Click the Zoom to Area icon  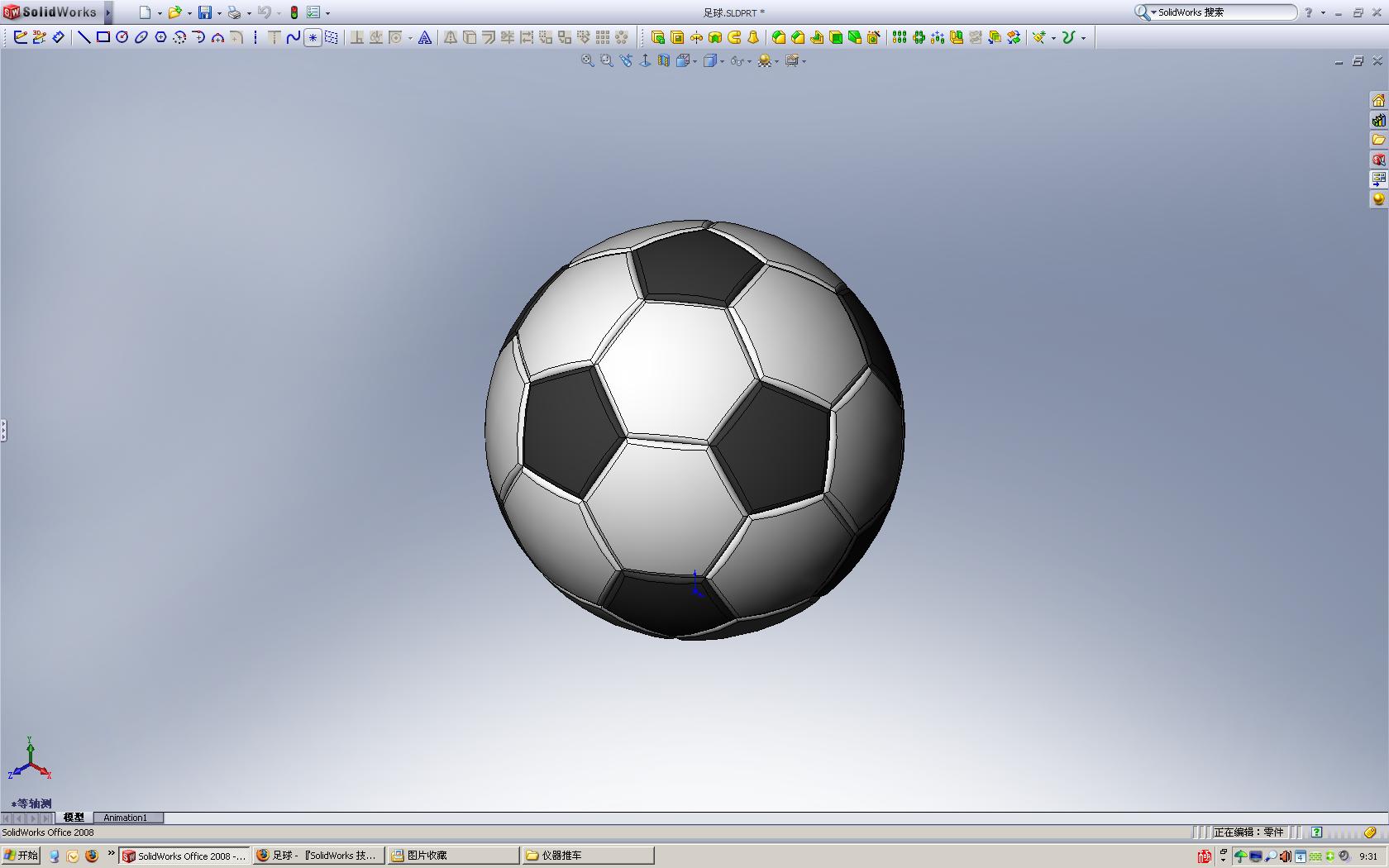click(x=606, y=60)
